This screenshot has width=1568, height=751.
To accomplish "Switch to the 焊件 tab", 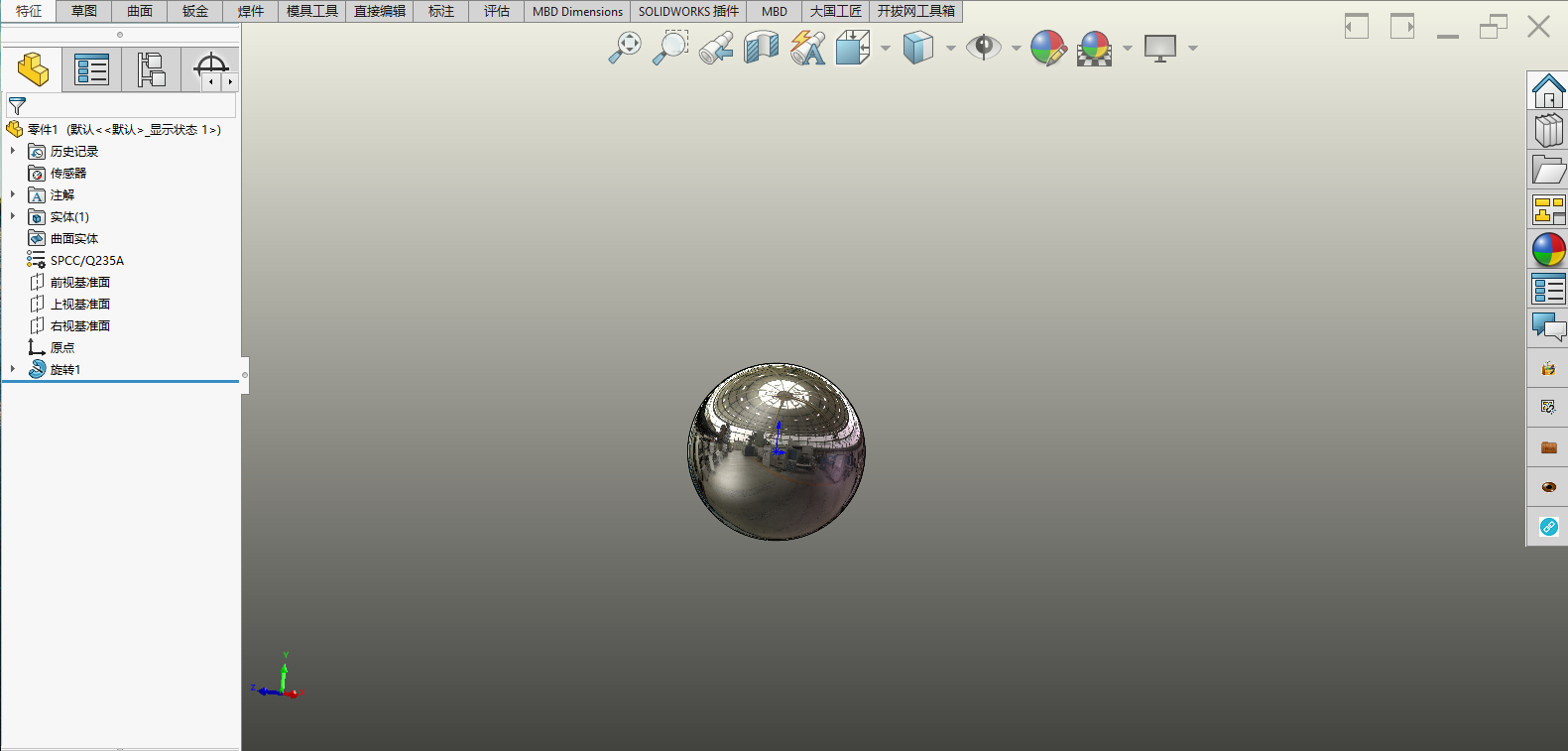I will pyautogui.click(x=251, y=11).
